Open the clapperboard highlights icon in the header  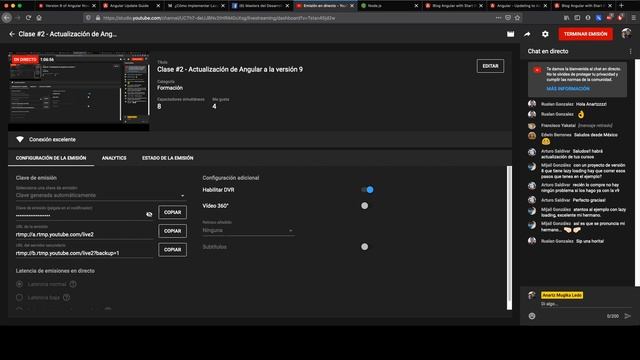coord(510,34)
